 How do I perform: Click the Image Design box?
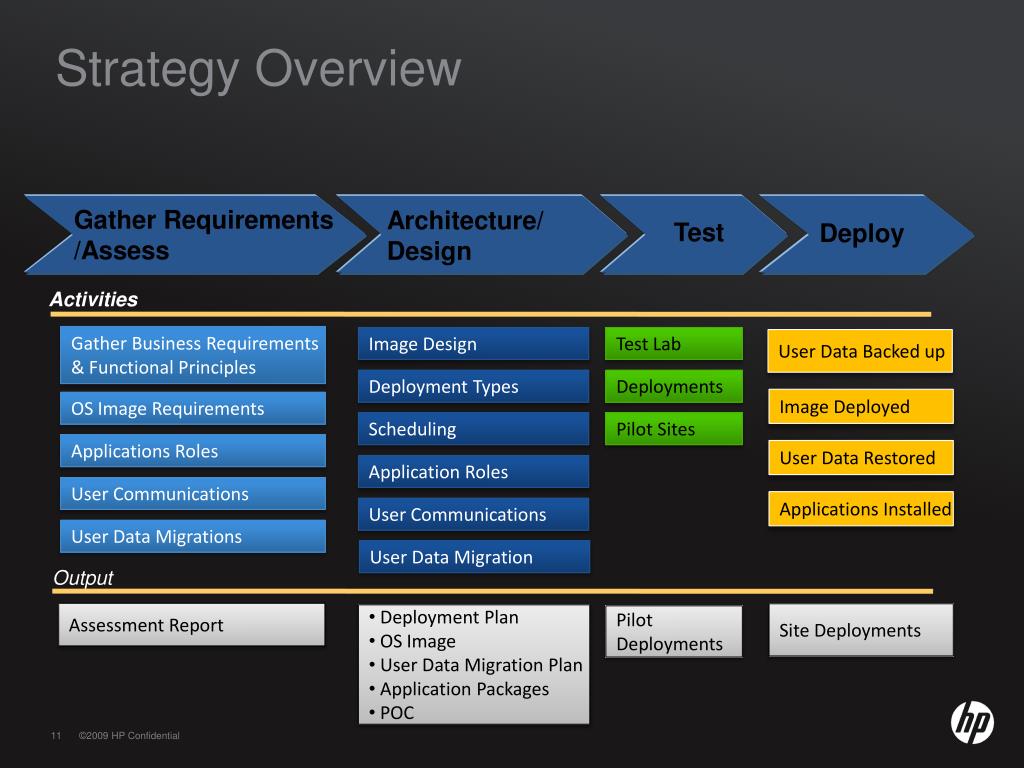(473, 344)
